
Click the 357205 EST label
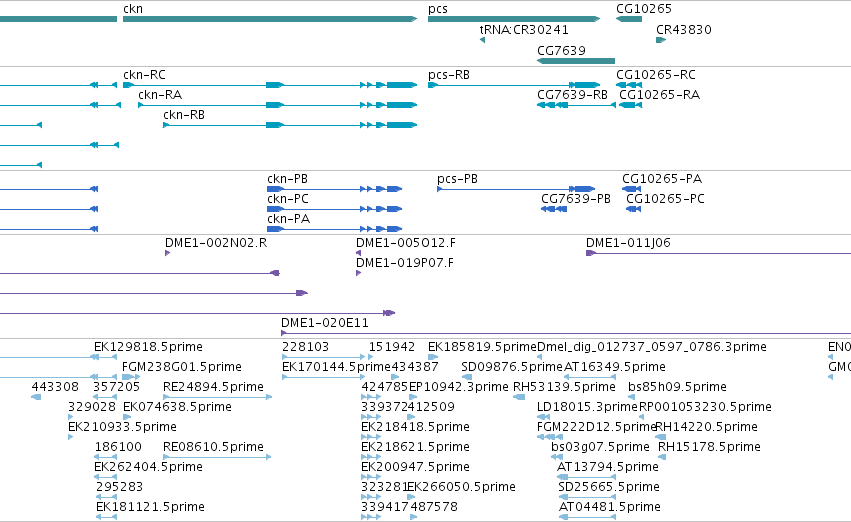(117, 386)
